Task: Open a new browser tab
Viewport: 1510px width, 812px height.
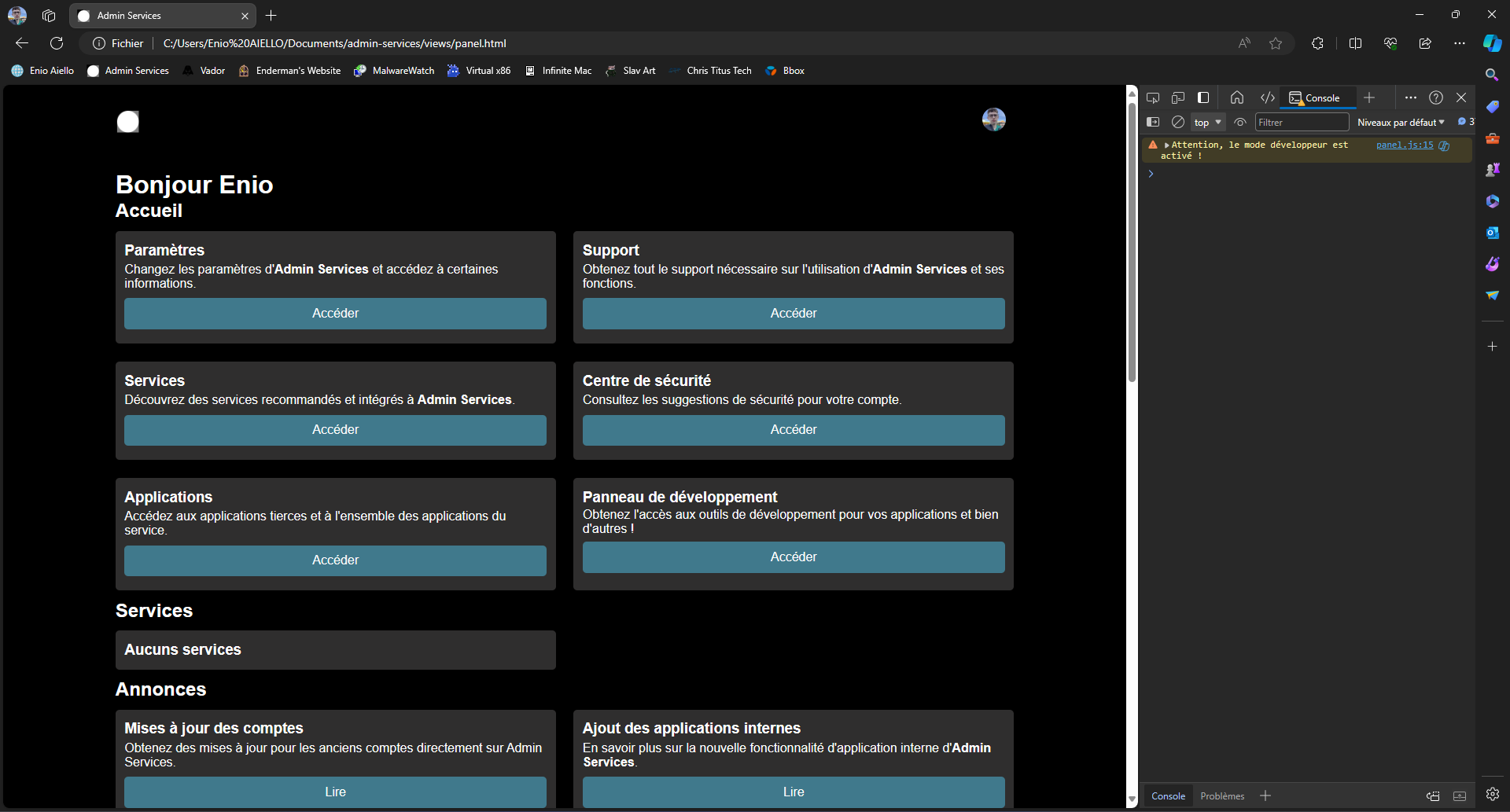Action: click(271, 15)
